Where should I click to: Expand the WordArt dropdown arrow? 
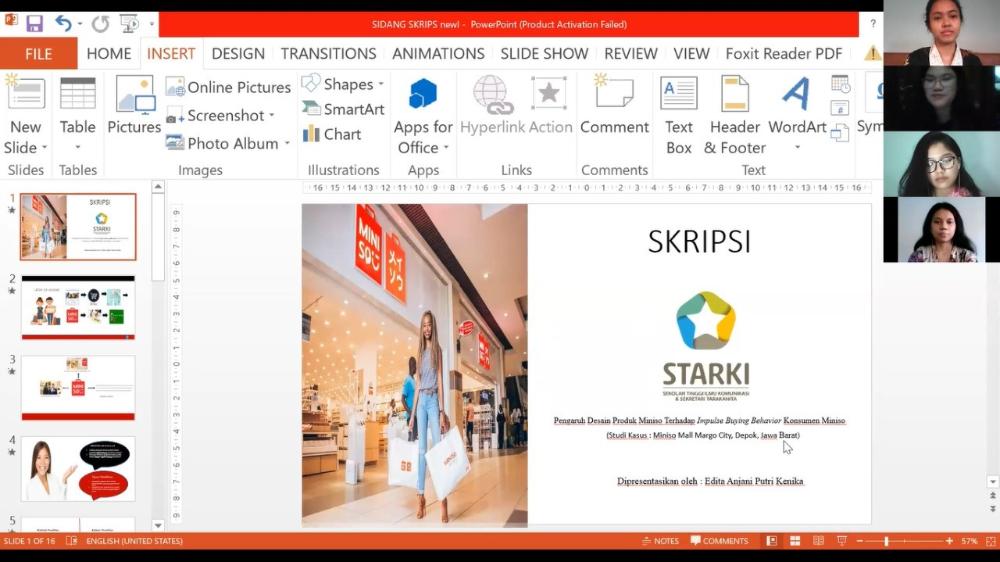[x=797, y=147]
